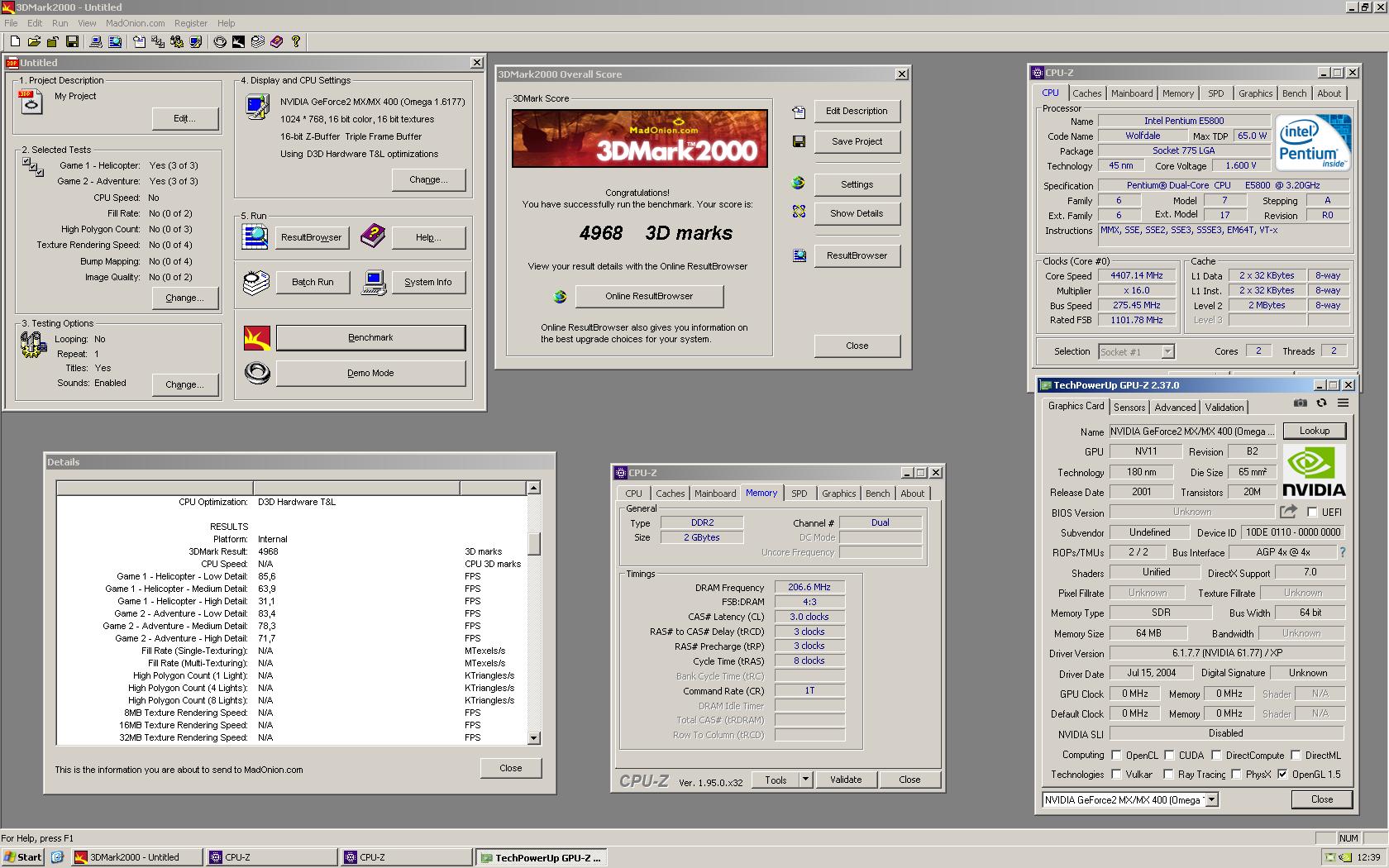
Task: Click the Edit Description button
Action: click(857, 111)
